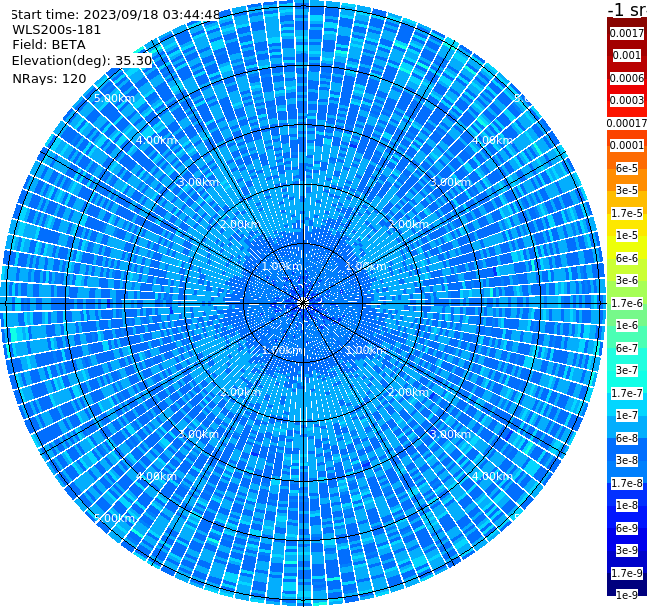Click the 1e-9 colorbar bottom label

point(627,595)
